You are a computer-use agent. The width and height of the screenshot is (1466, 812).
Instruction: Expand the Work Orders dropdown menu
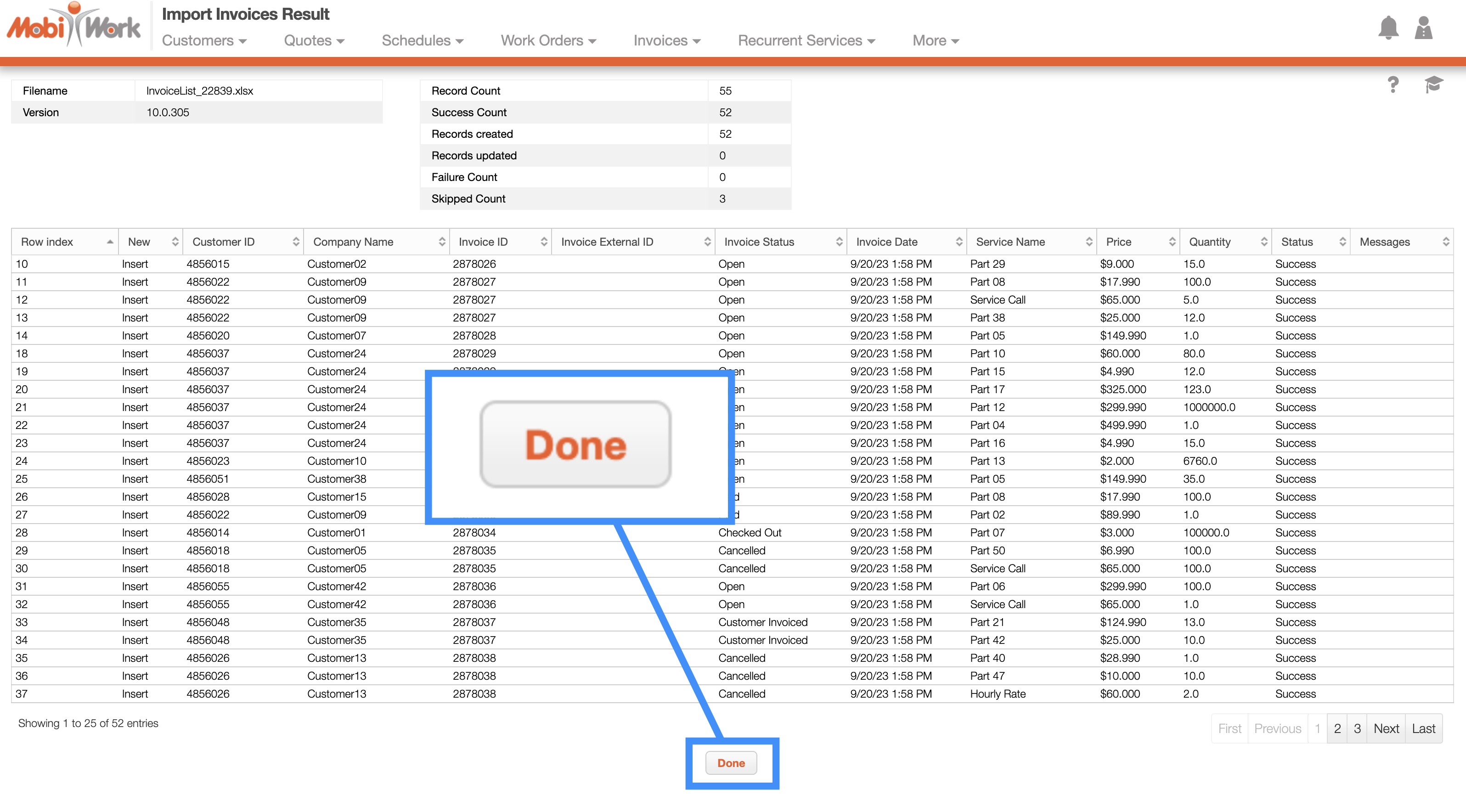click(548, 40)
